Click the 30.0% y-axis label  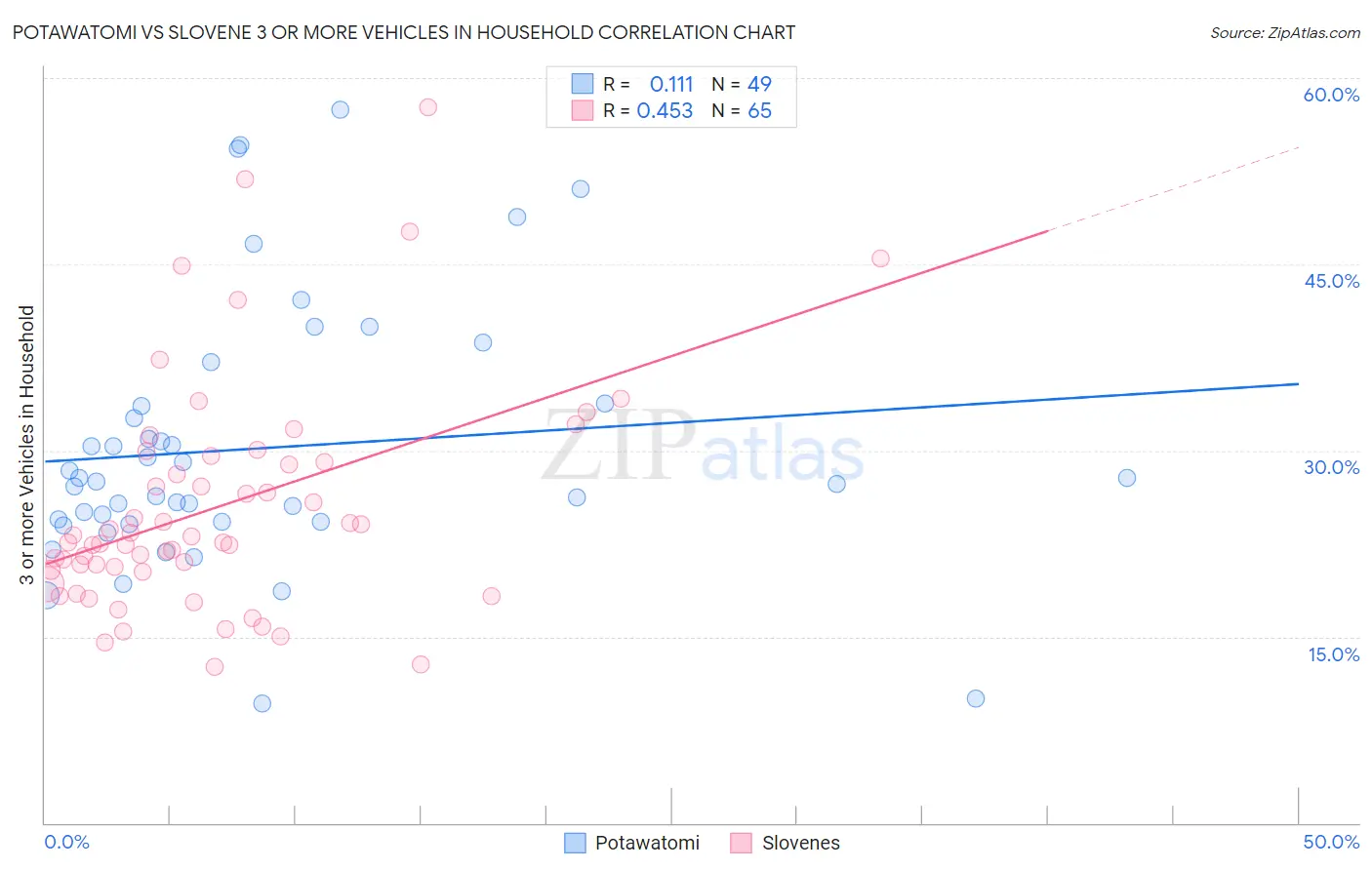[1331, 467]
